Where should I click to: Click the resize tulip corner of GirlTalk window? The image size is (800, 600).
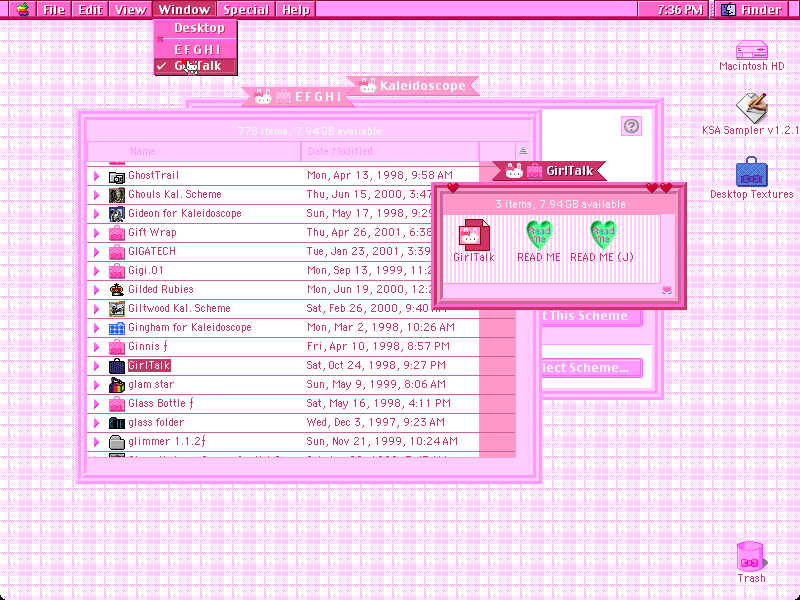click(666, 290)
